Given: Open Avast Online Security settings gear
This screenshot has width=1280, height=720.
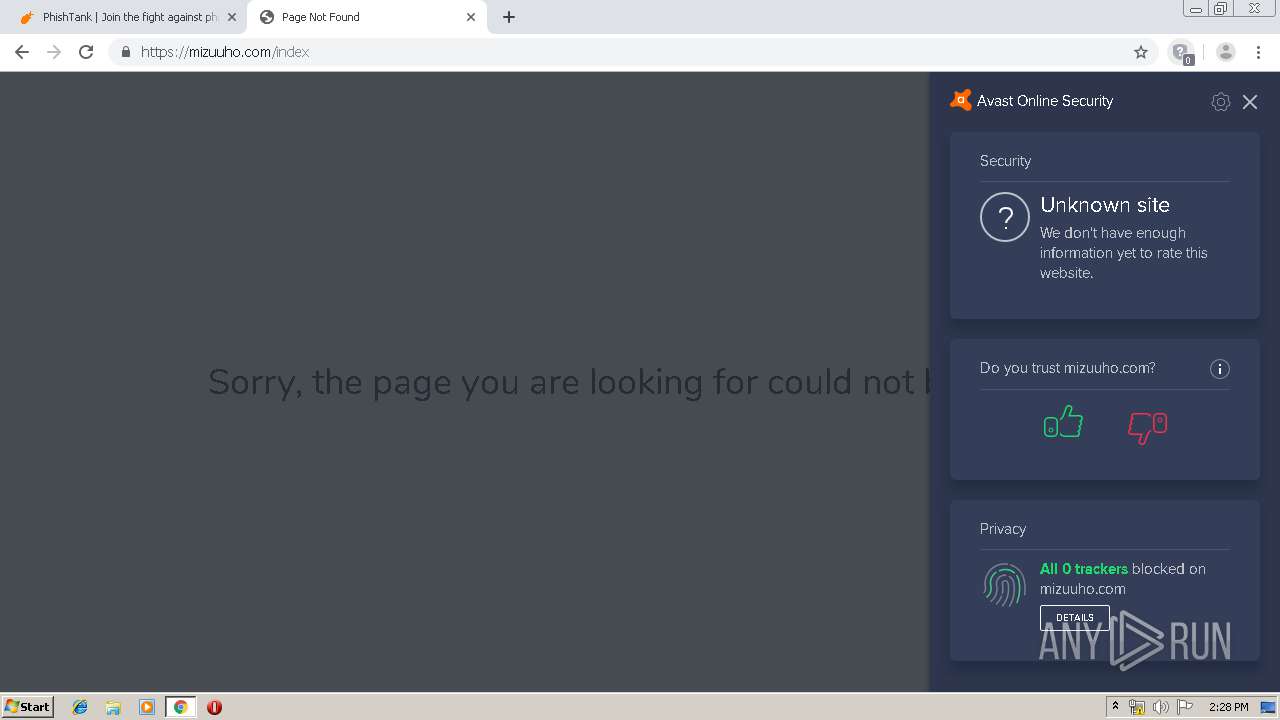Looking at the screenshot, I should 1220,102.
